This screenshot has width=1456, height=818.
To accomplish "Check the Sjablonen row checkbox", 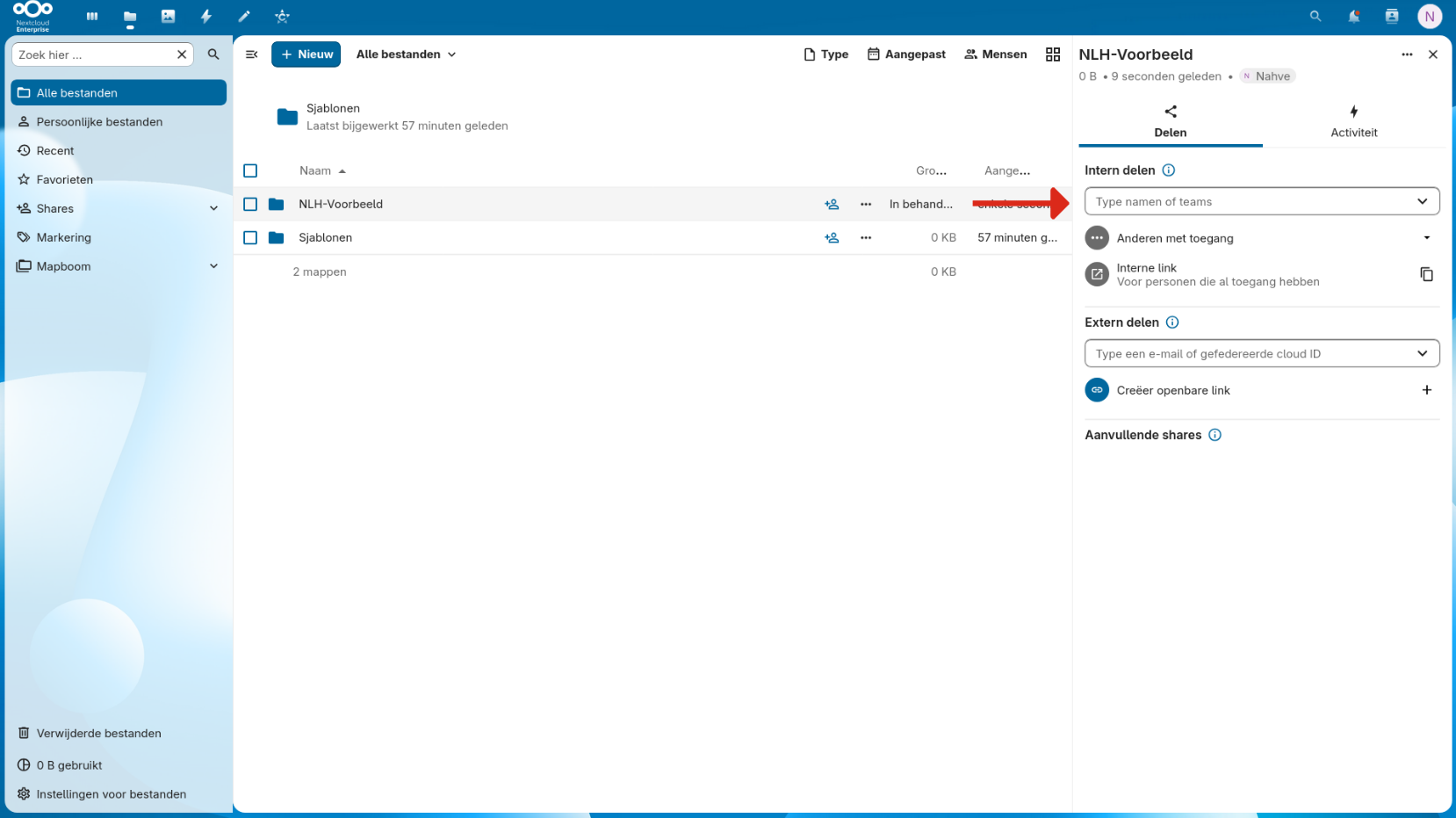I will pyautogui.click(x=250, y=237).
